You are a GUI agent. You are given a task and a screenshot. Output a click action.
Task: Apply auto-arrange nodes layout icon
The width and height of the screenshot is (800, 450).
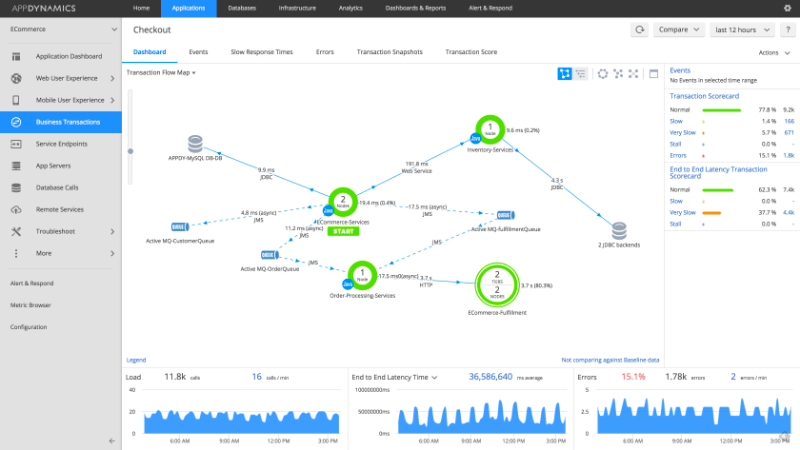(618, 74)
